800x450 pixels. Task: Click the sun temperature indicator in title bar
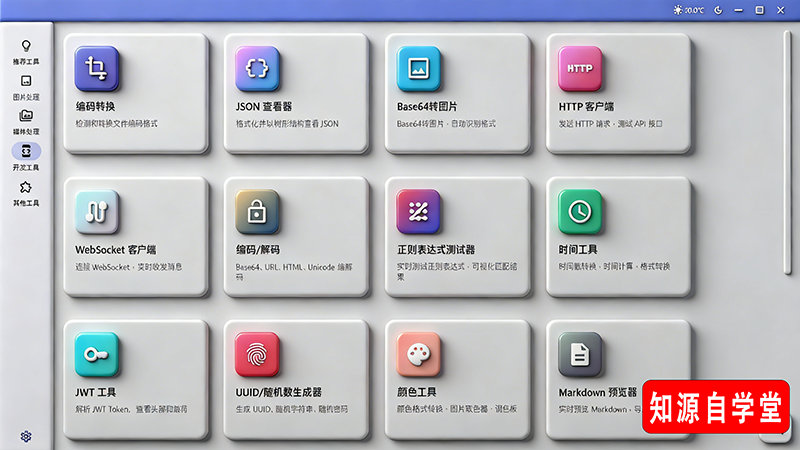pyautogui.click(x=689, y=10)
